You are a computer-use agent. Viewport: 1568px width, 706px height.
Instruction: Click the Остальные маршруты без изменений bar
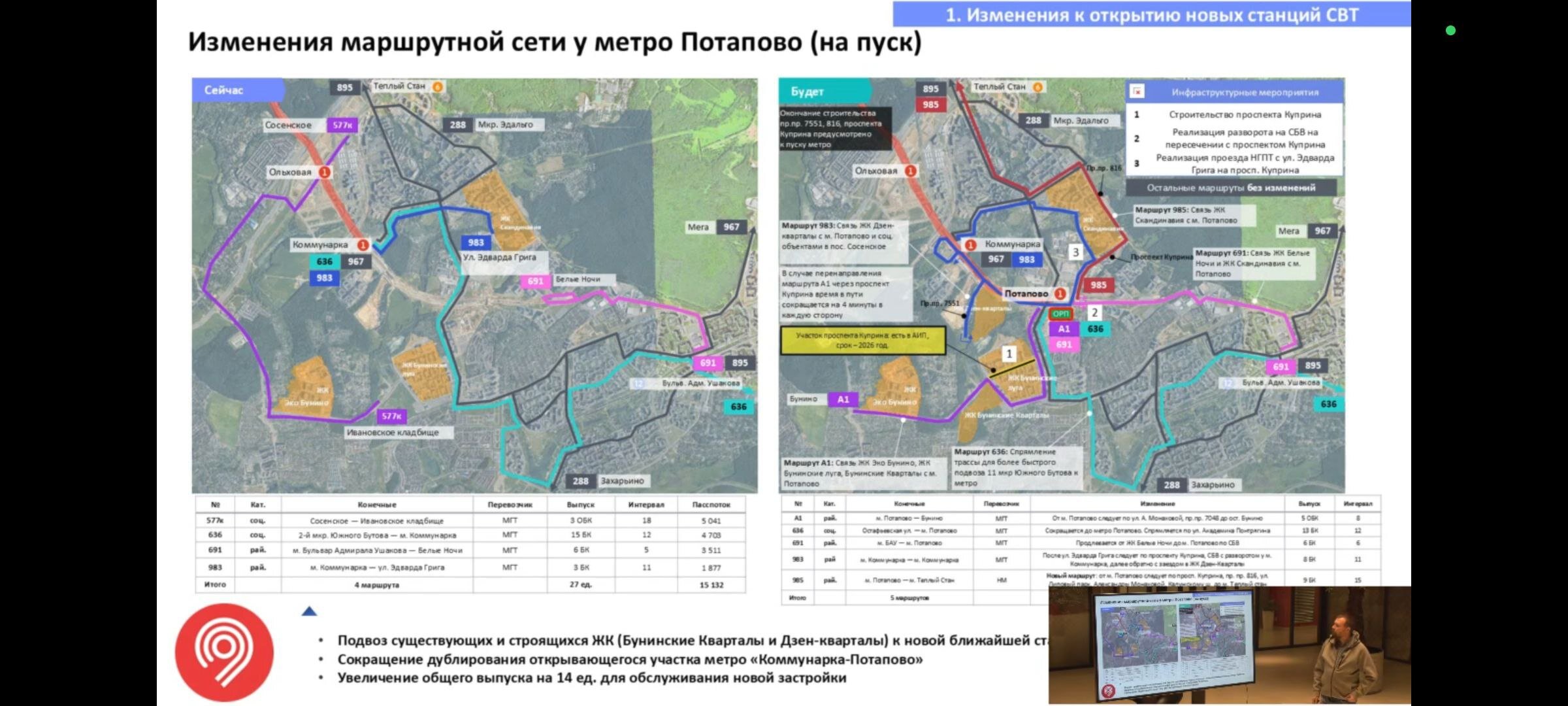(x=1231, y=188)
